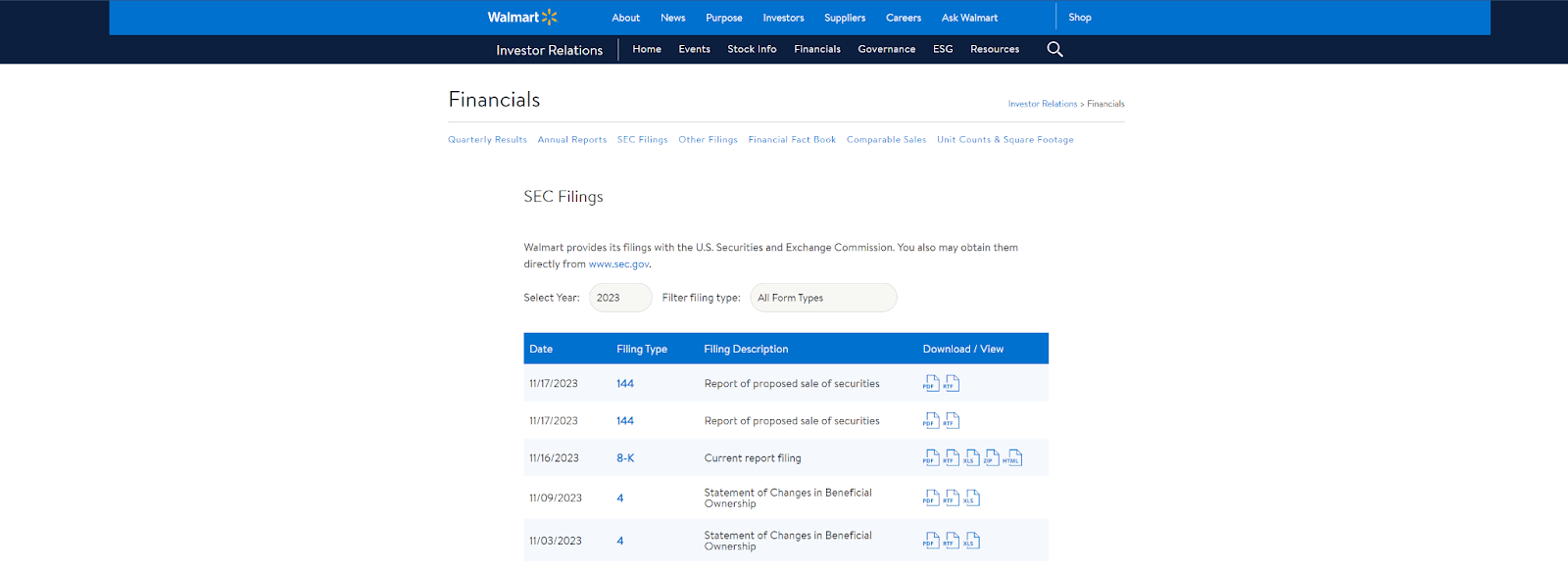Download RTF of second 11/17/2023 Form 144
This screenshot has width=1568, height=569.
pyautogui.click(x=951, y=421)
